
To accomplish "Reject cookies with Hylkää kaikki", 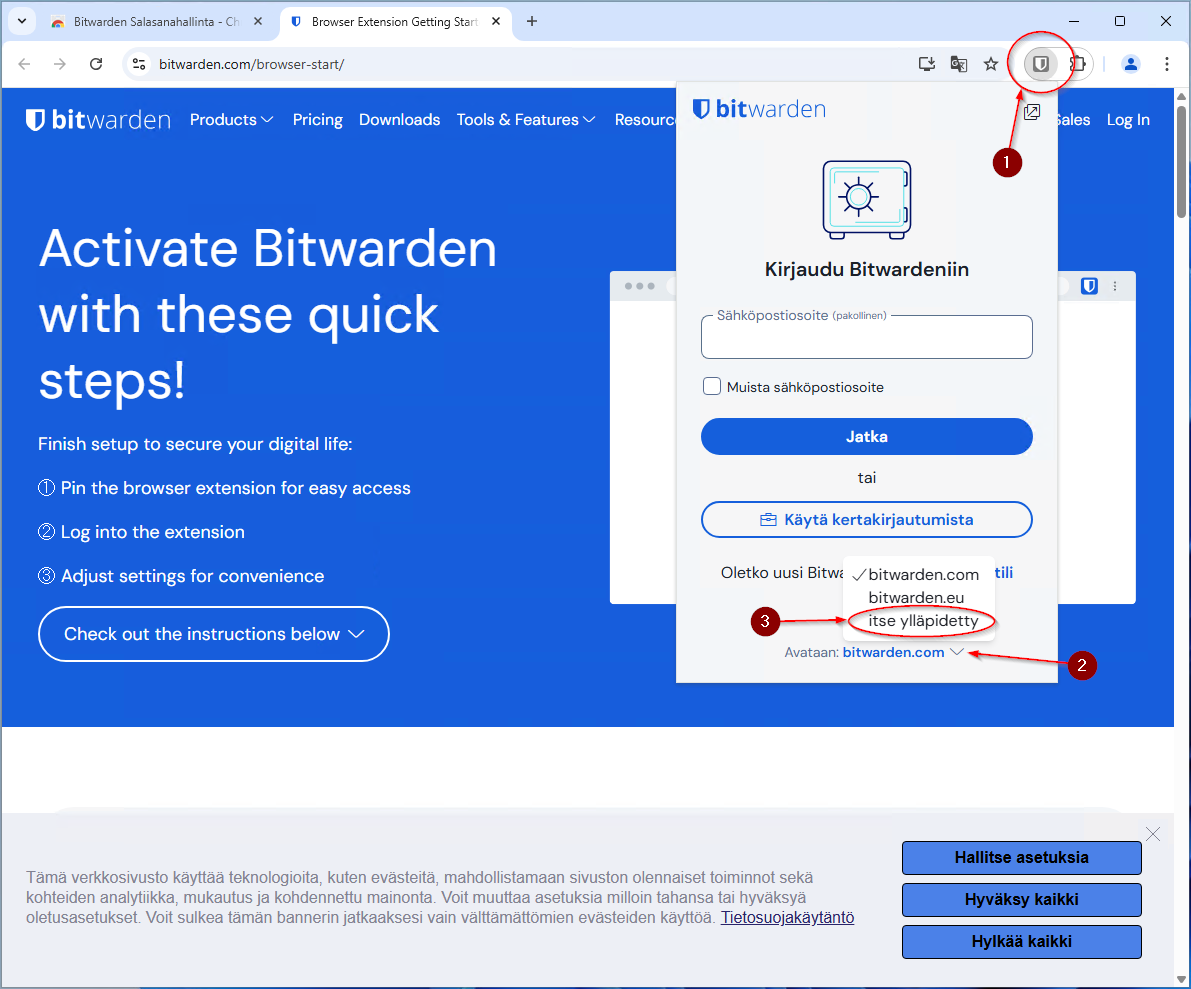I will point(1022,941).
